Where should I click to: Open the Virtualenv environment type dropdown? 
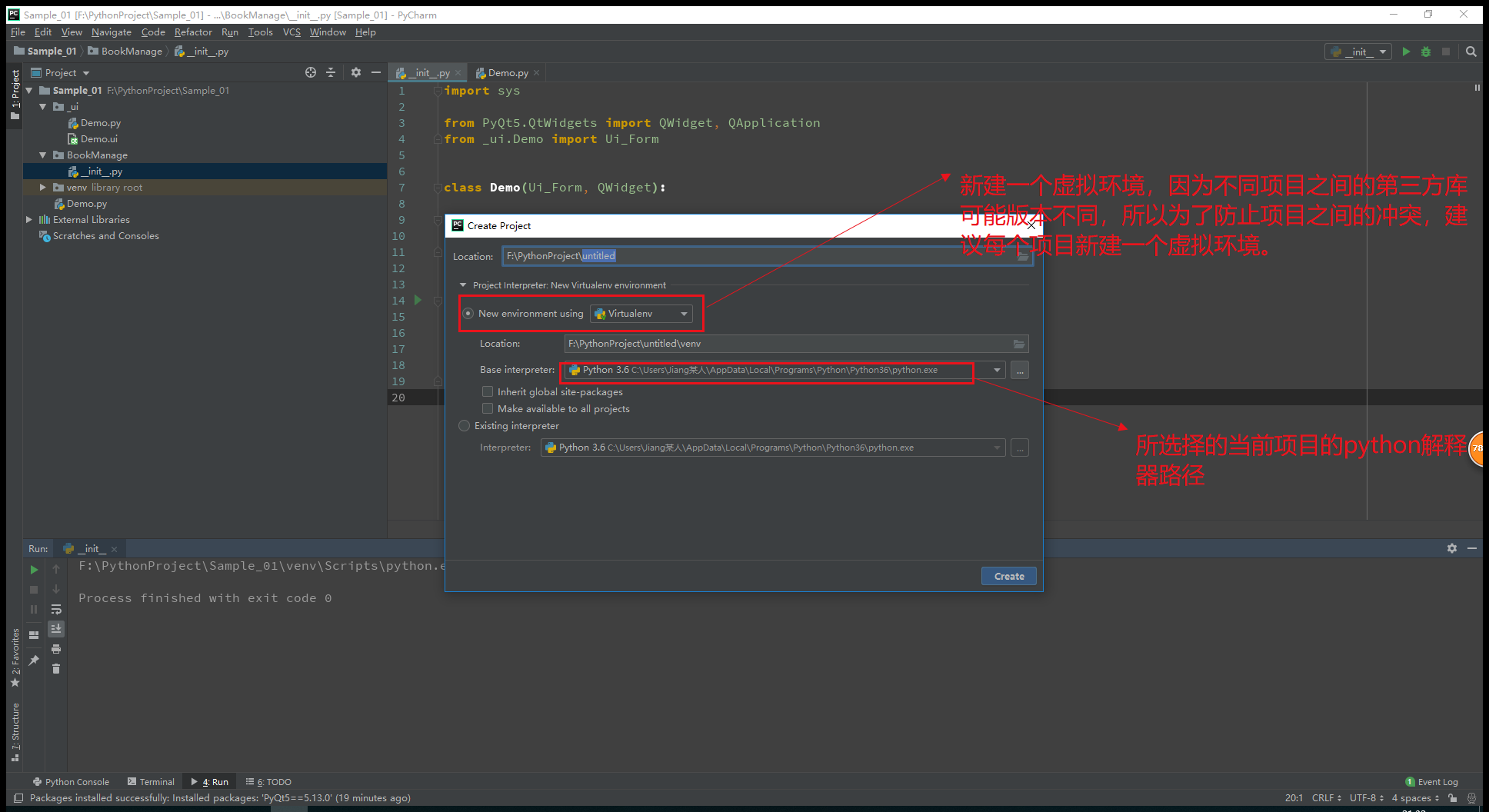tap(641, 314)
